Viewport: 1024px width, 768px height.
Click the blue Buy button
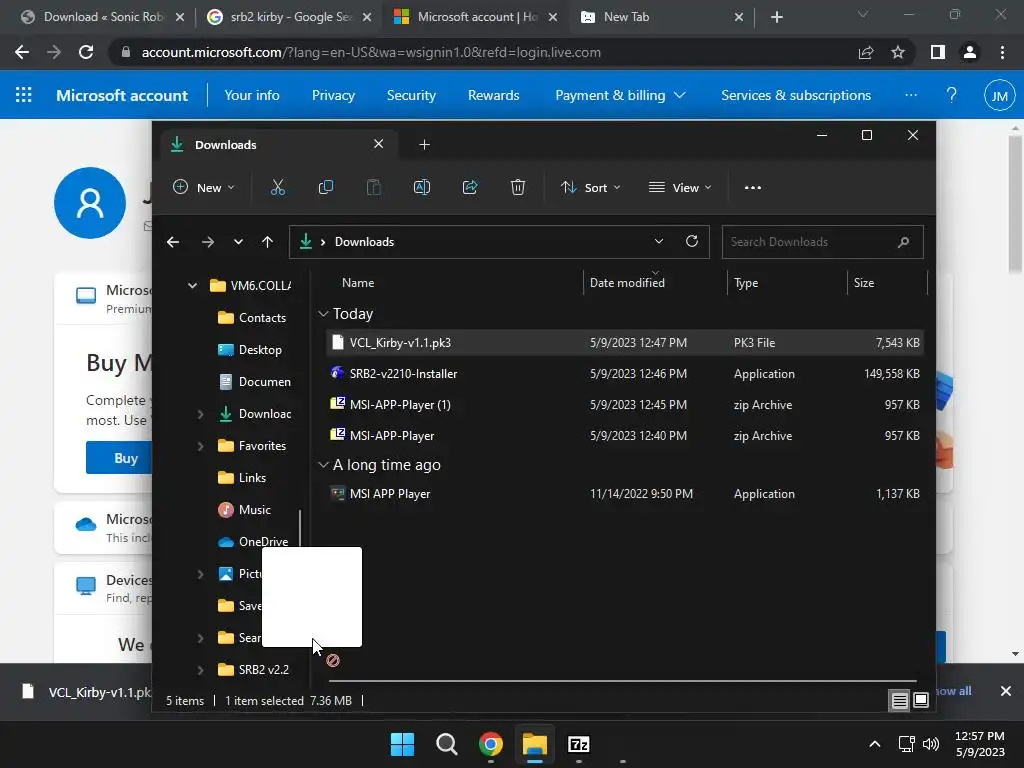click(119, 458)
